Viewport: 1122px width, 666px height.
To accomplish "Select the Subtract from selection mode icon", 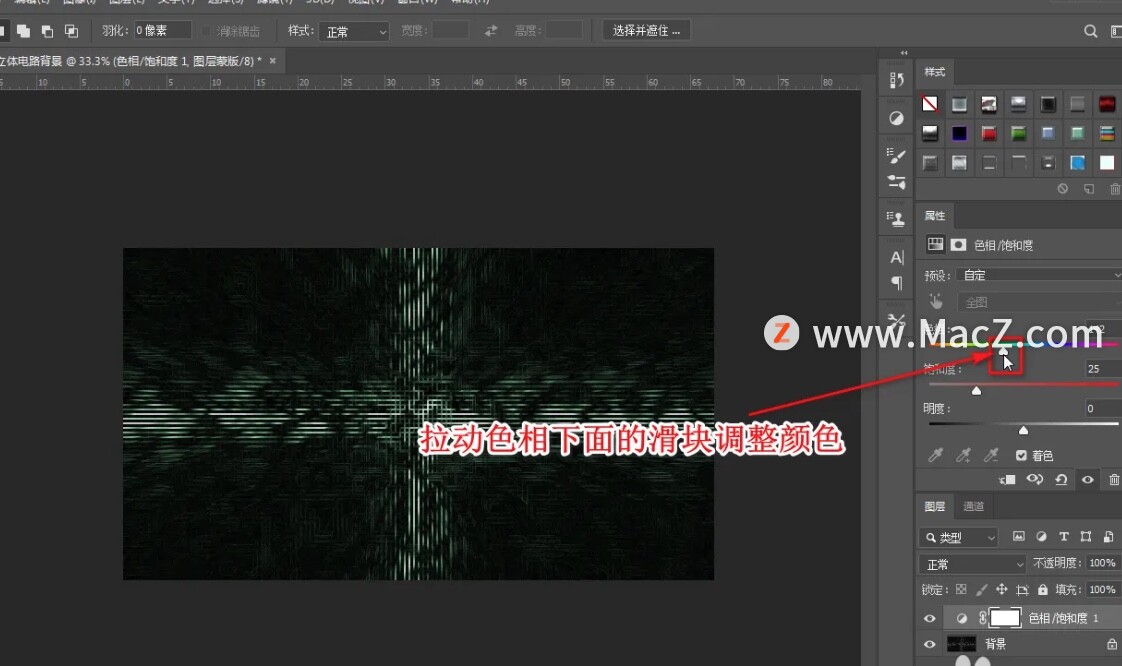I will pos(47,31).
